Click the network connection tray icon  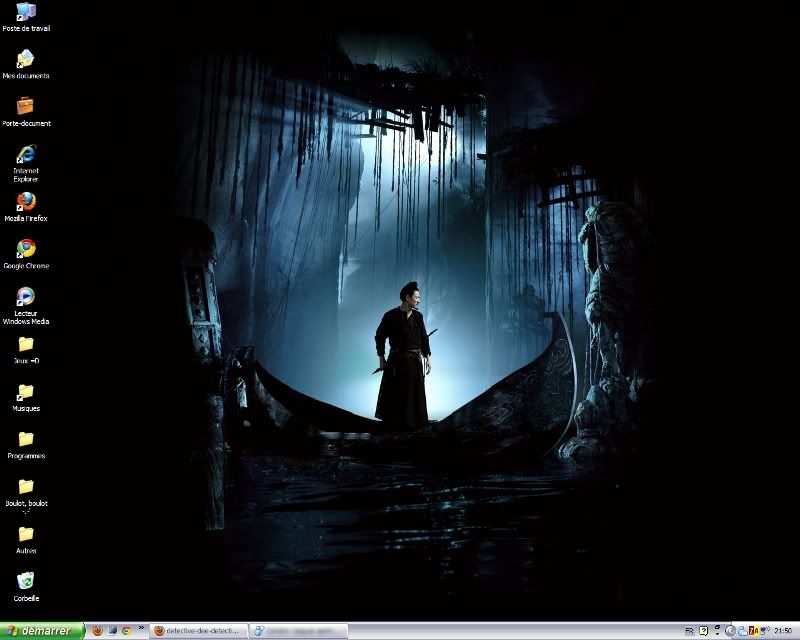pyautogui.click(x=764, y=631)
